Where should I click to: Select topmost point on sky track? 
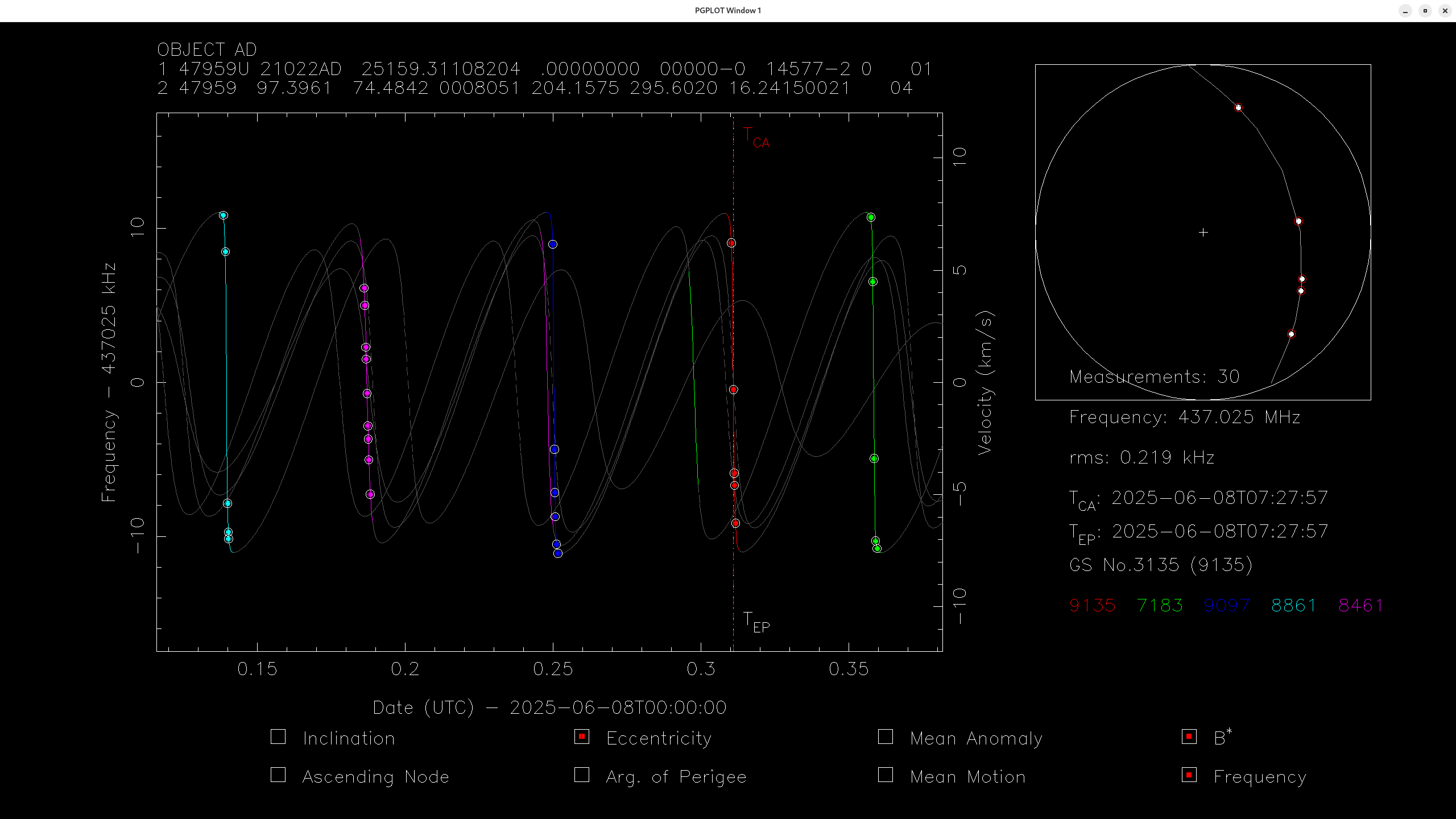point(1238,107)
